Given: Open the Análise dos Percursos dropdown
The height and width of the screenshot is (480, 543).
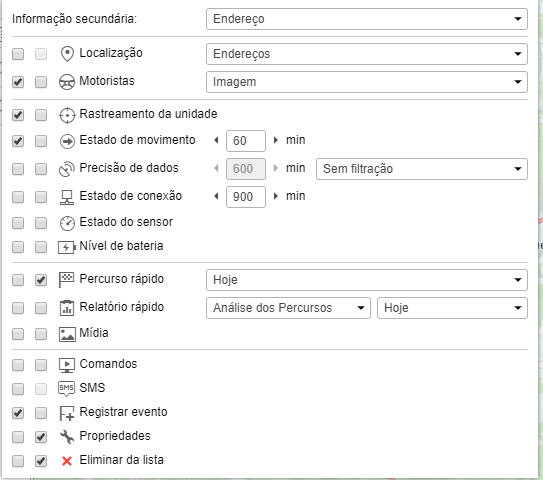Looking at the screenshot, I should (288, 308).
